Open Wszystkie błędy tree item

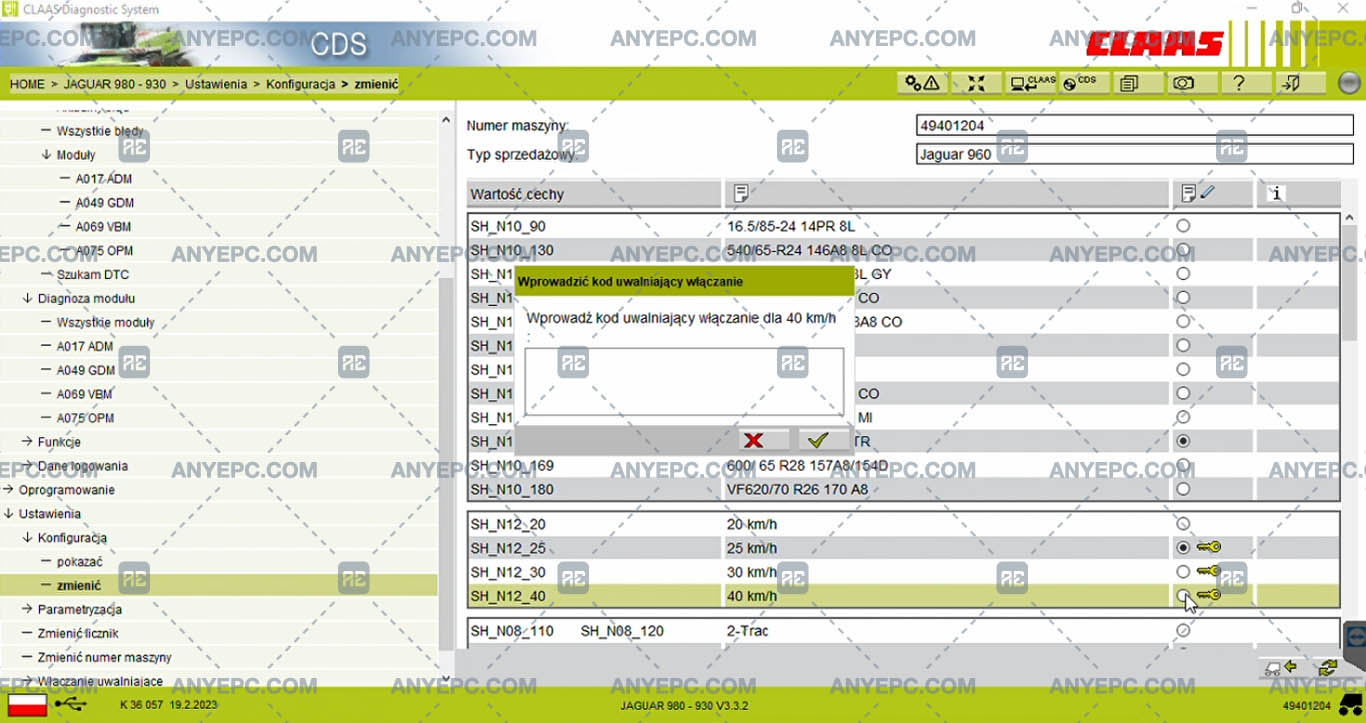coord(100,131)
